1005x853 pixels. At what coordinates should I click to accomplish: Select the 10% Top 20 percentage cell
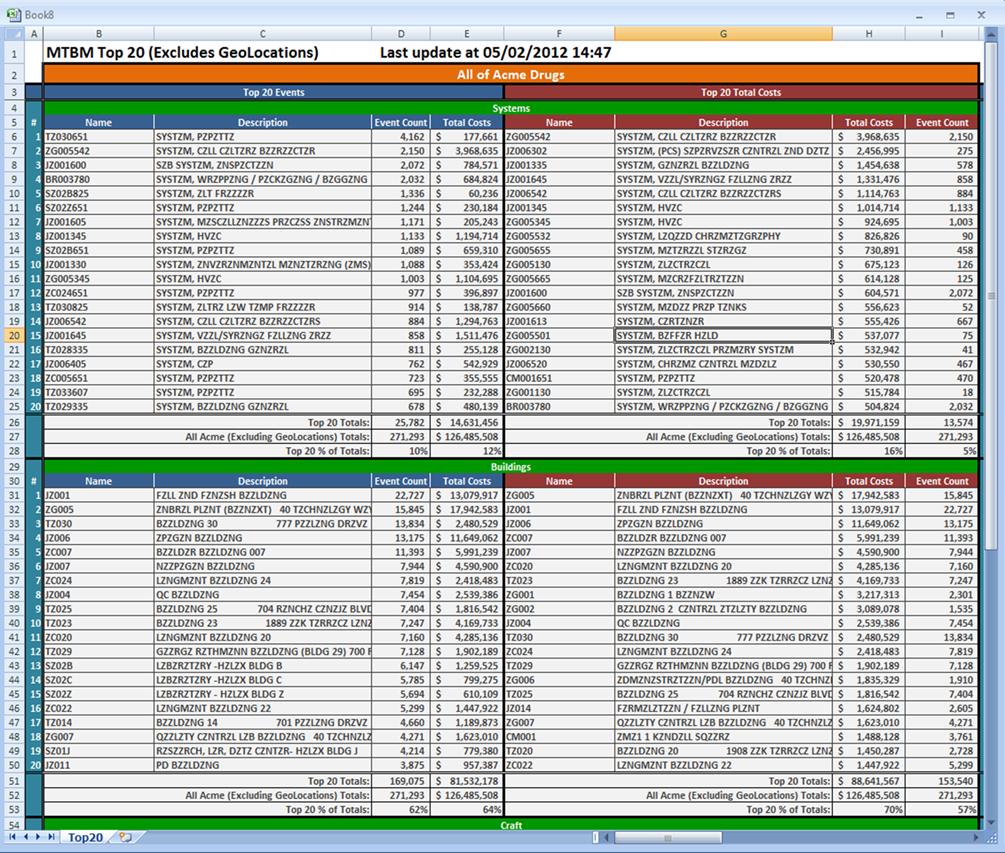(401, 451)
